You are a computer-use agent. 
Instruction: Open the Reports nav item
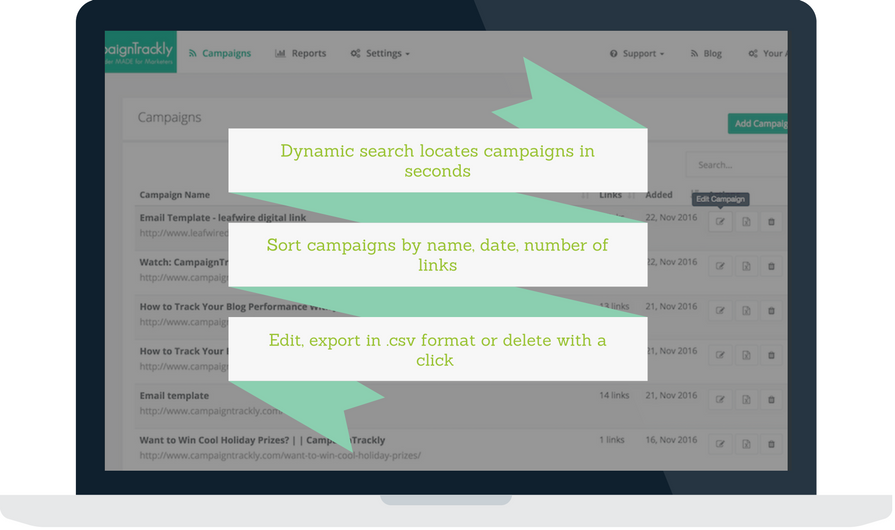click(301, 53)
